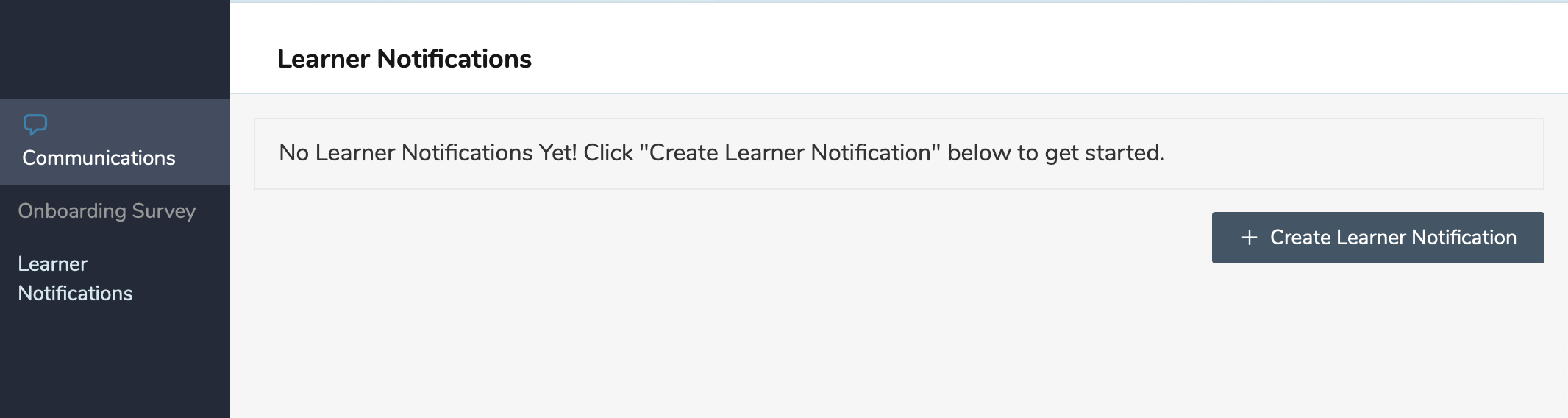Click the quoted "Create Learner Notification" text in banner
The image size is (1568, 418).
[x=790, y=153]
